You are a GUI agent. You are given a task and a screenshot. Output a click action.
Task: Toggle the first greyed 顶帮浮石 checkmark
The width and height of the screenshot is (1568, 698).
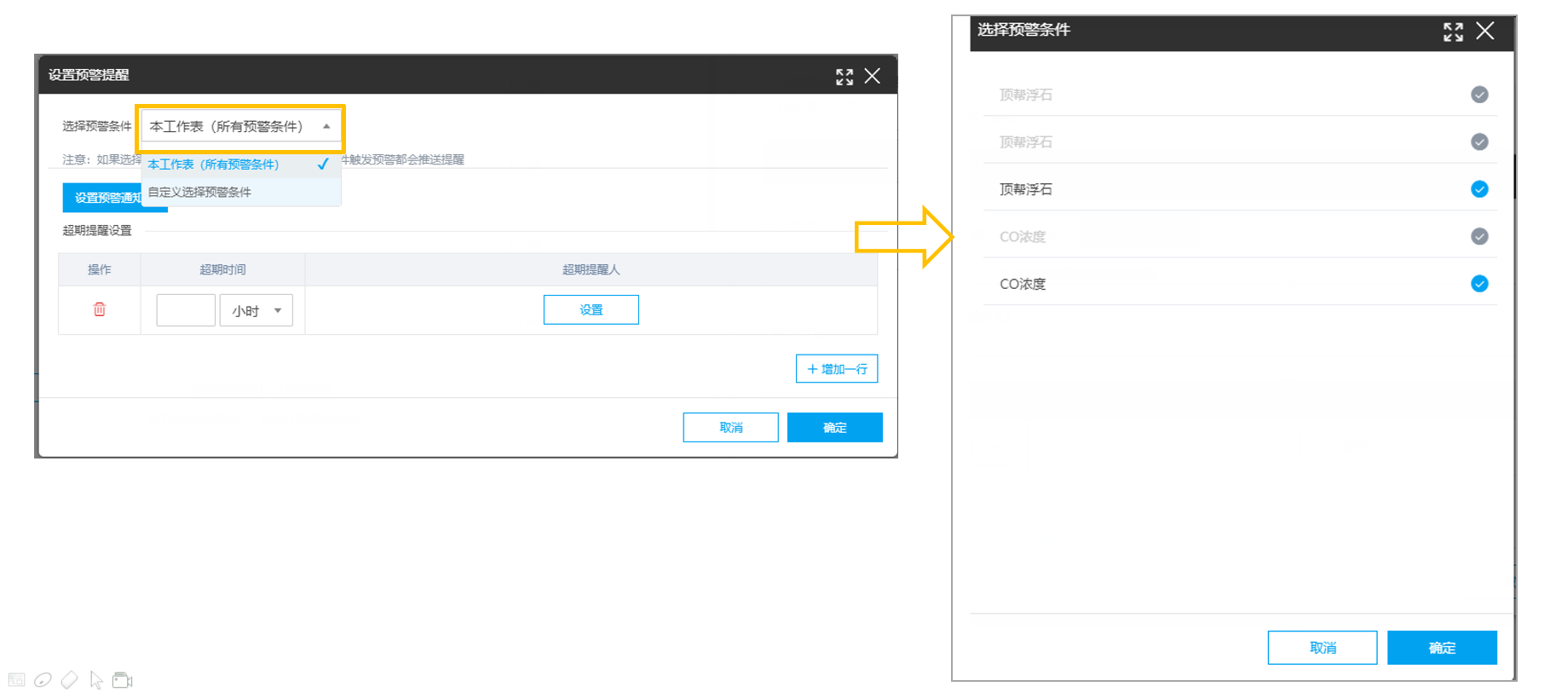[1479, 95]
